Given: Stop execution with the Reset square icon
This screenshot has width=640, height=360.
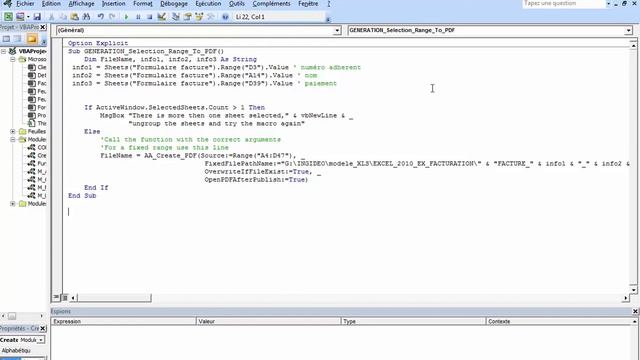Looking at the screenshot, I should (x=149, y=17).
